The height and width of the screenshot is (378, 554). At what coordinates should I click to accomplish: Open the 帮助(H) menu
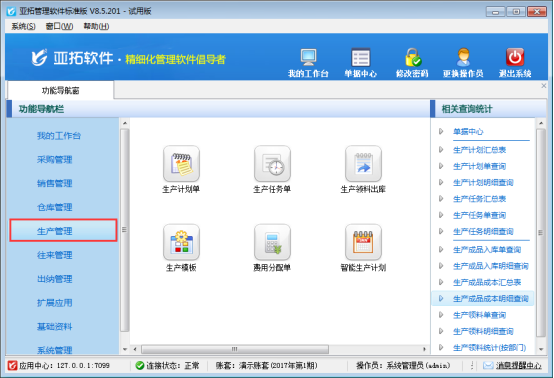pos(96,26)
